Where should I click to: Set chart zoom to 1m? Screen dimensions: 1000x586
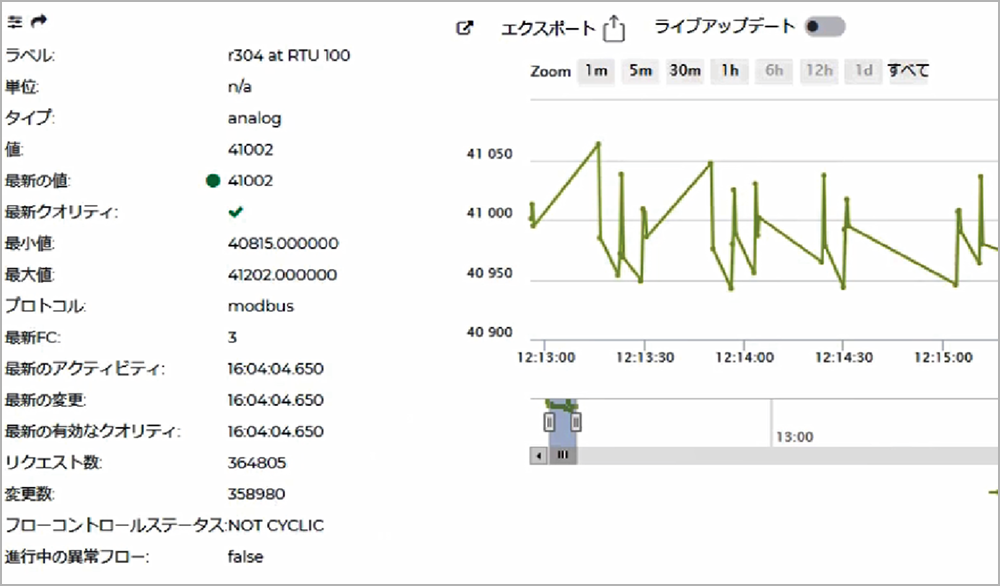click(x=596, y=71)
